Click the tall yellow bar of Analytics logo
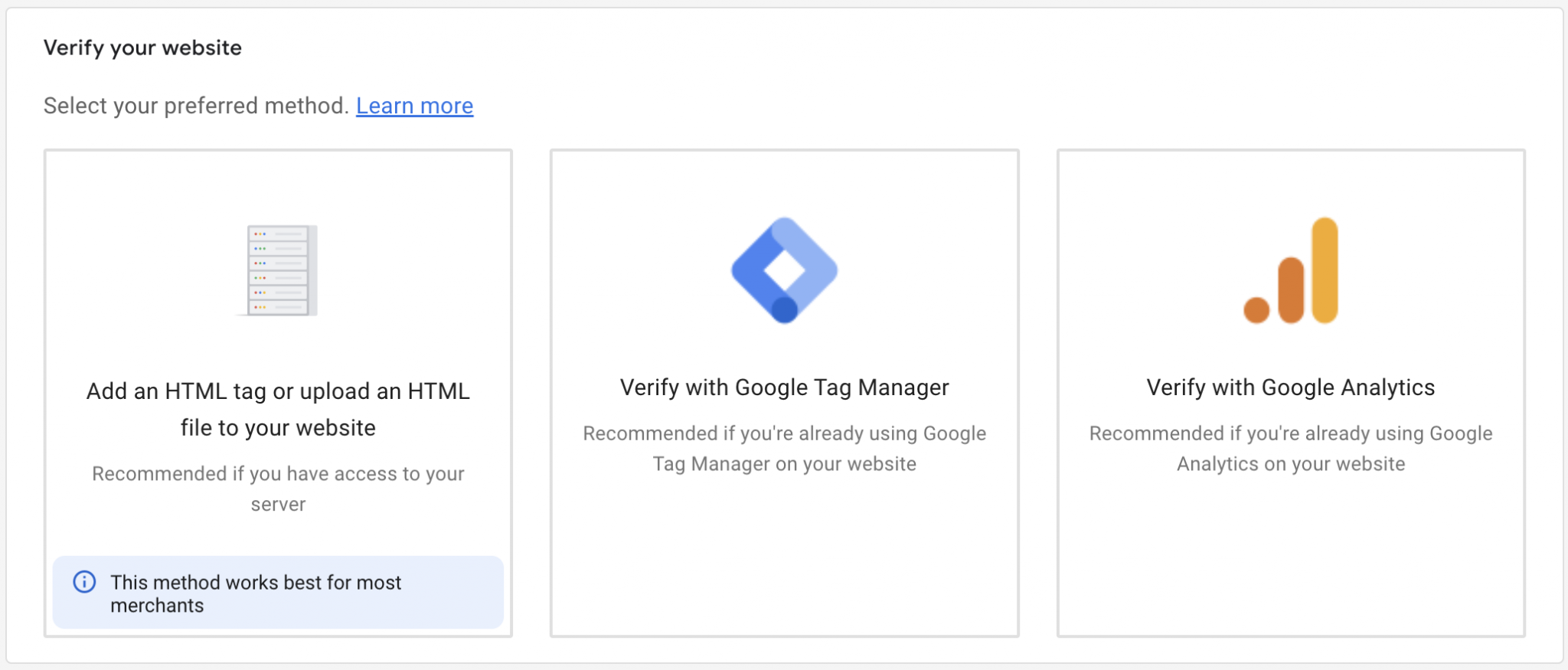Screen dimensions: 1568x670 1325,270
